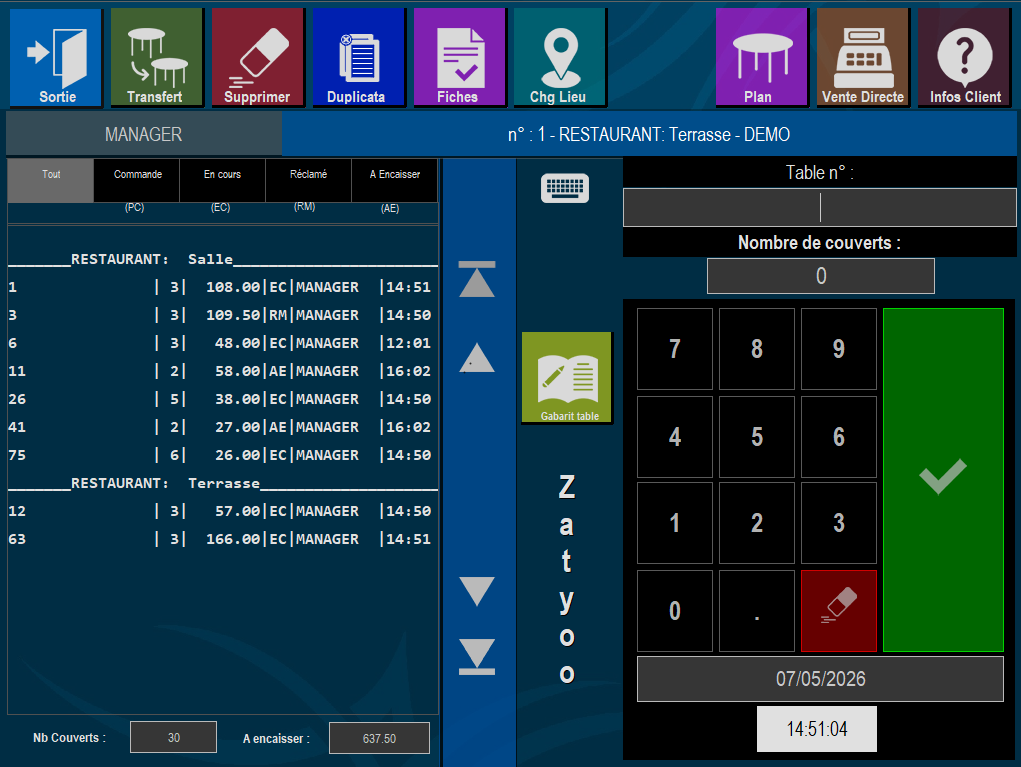Click Chg Lieu location icon
This screenshot has width=1021, height=767.
point(560,57)
